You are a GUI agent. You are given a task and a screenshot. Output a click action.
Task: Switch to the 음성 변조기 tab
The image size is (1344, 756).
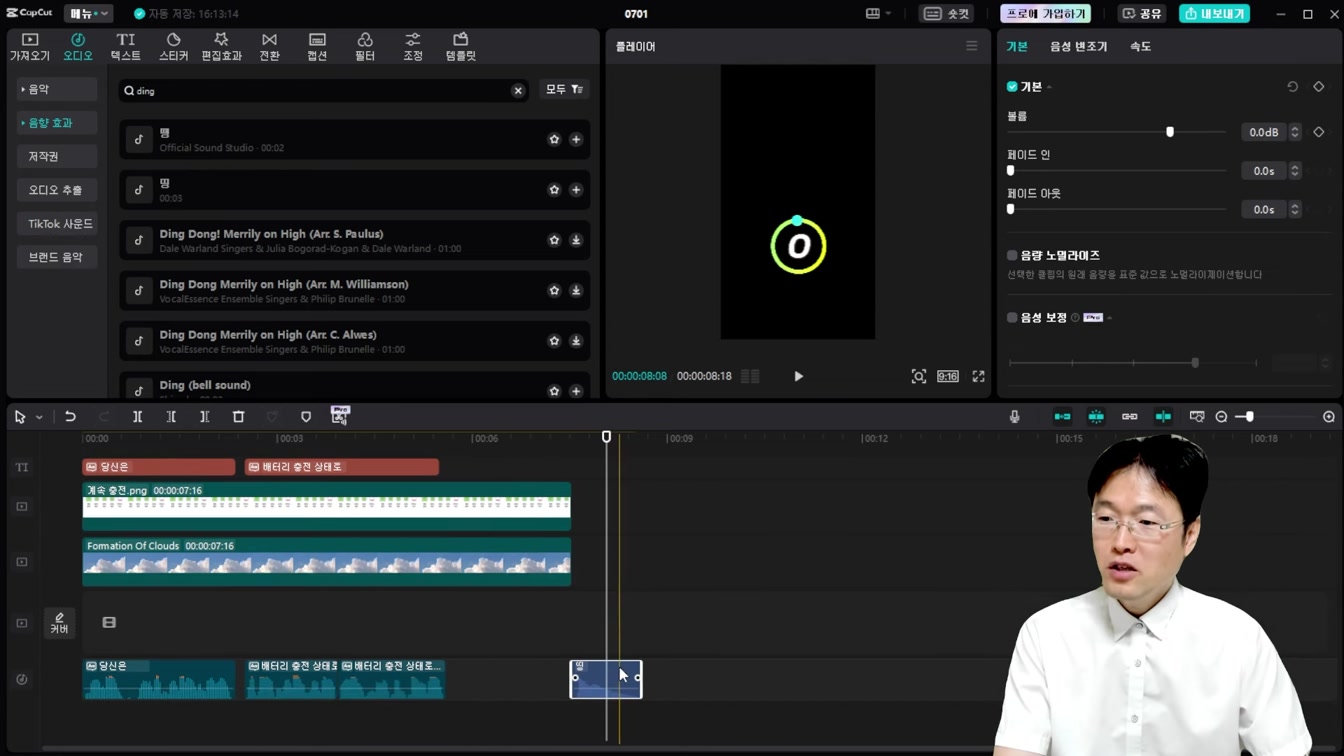pyautogui.click(x=1078, y=47)
